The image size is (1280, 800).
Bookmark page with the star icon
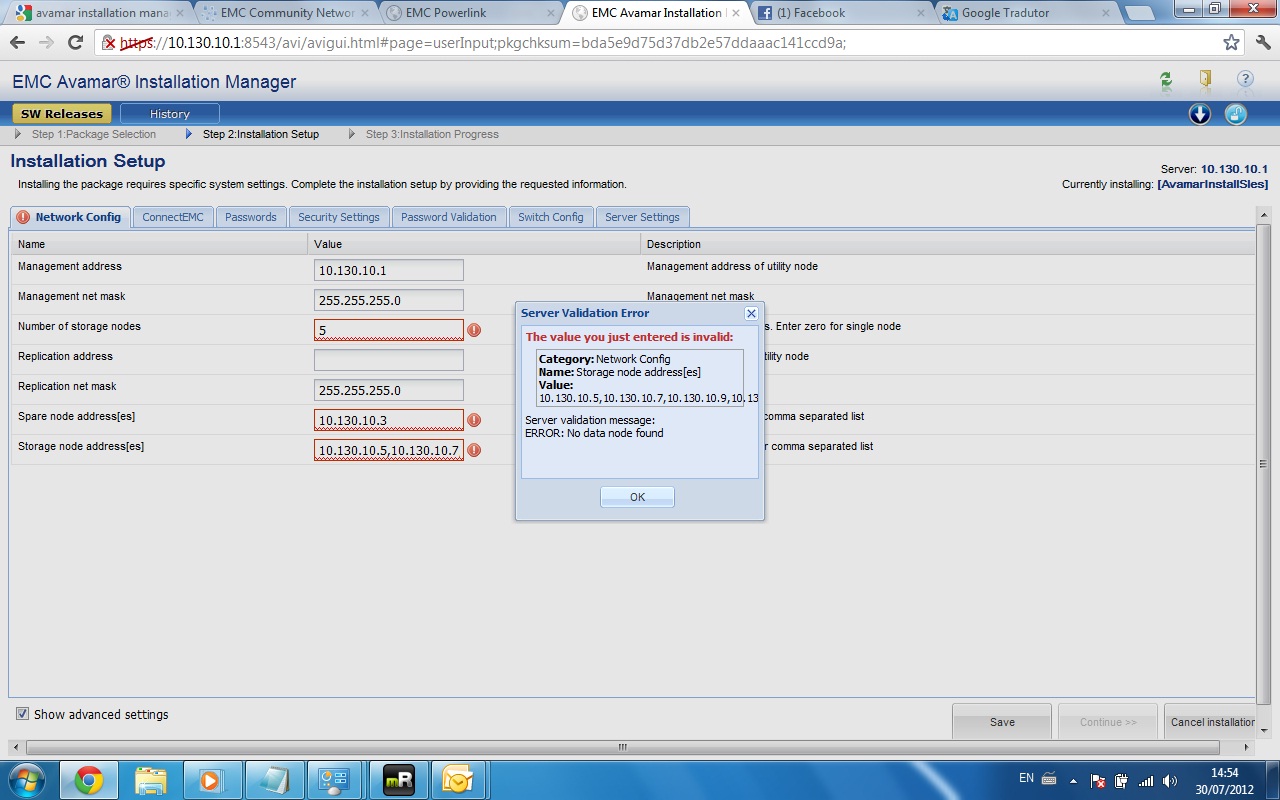pos(1231,43)
